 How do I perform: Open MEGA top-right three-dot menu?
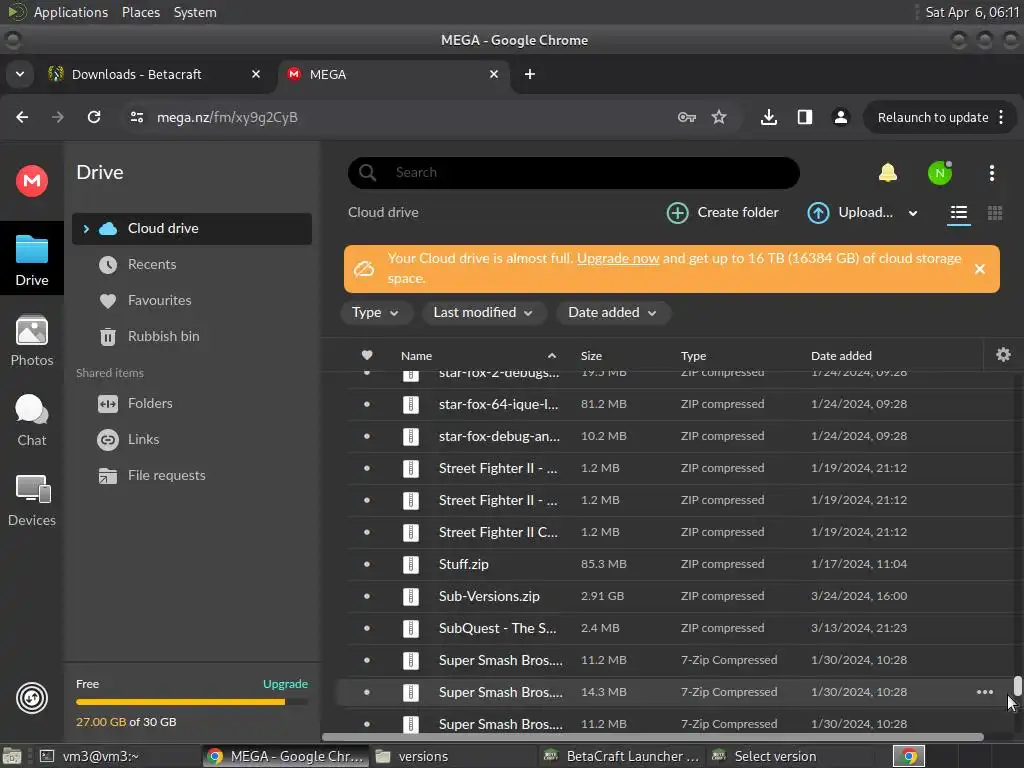991,173
